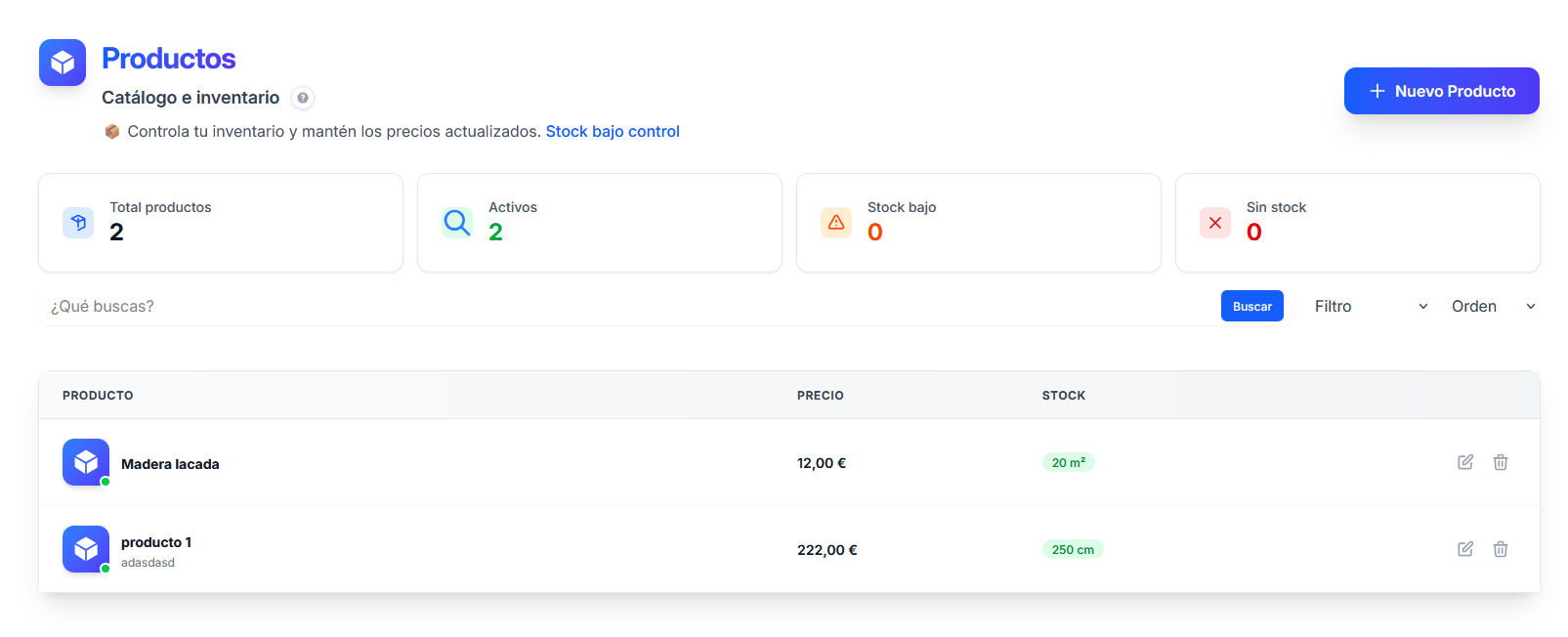
Task: Click the Buscar button
Action: tap(1252, 306)
